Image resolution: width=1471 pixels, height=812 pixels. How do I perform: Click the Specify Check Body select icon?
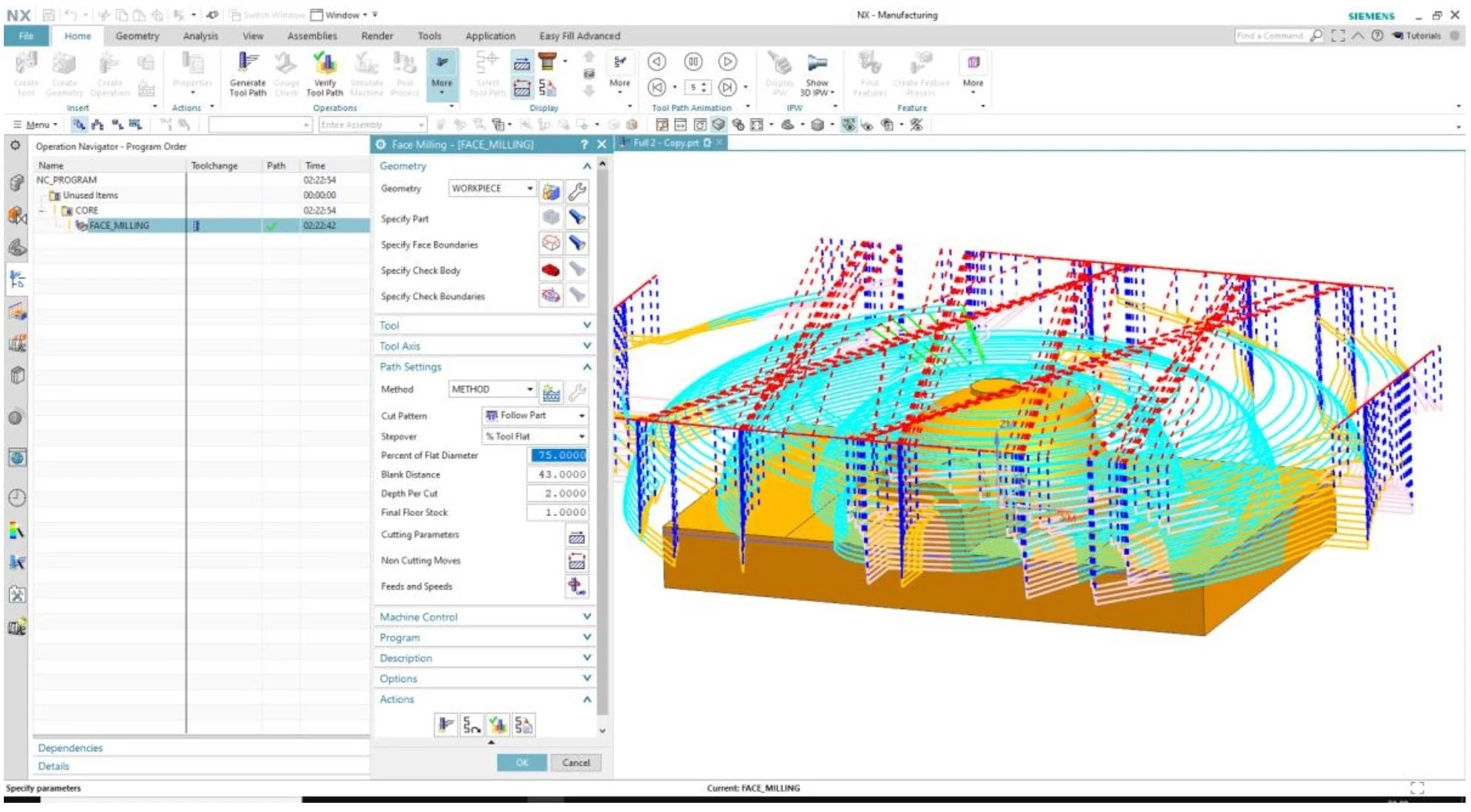point(551,270)
